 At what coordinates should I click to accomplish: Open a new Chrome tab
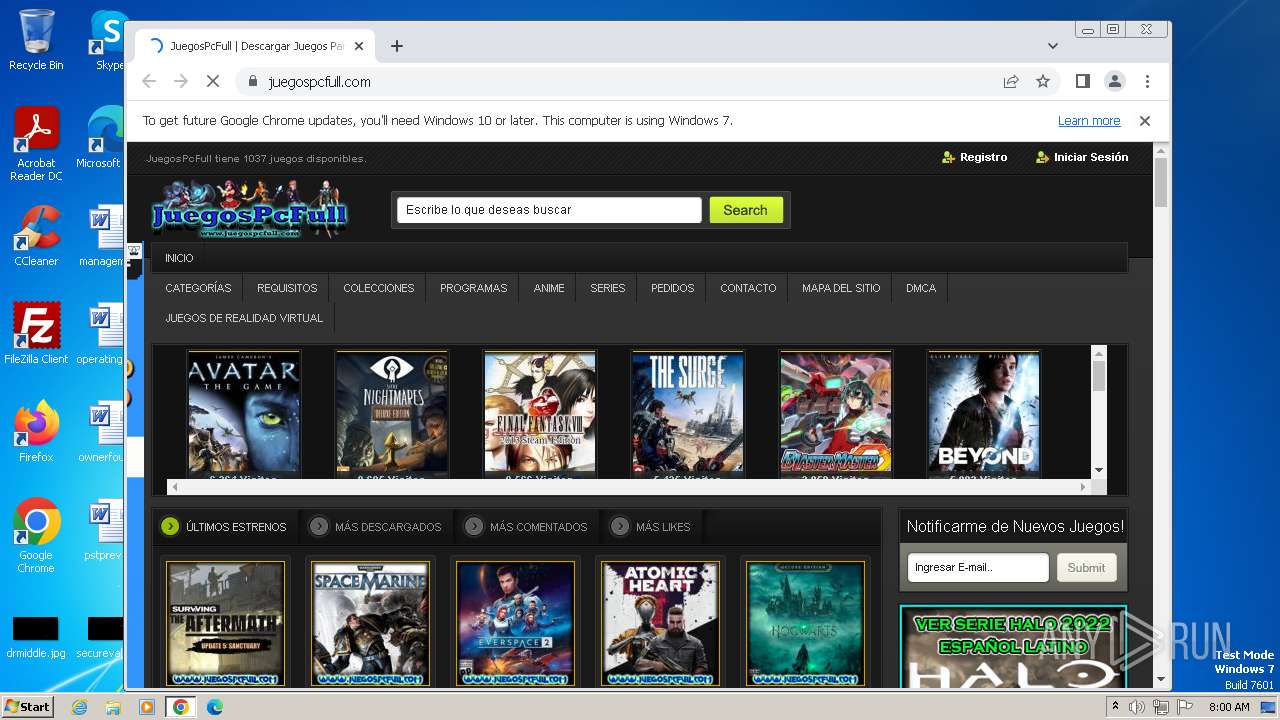(397, 46)
